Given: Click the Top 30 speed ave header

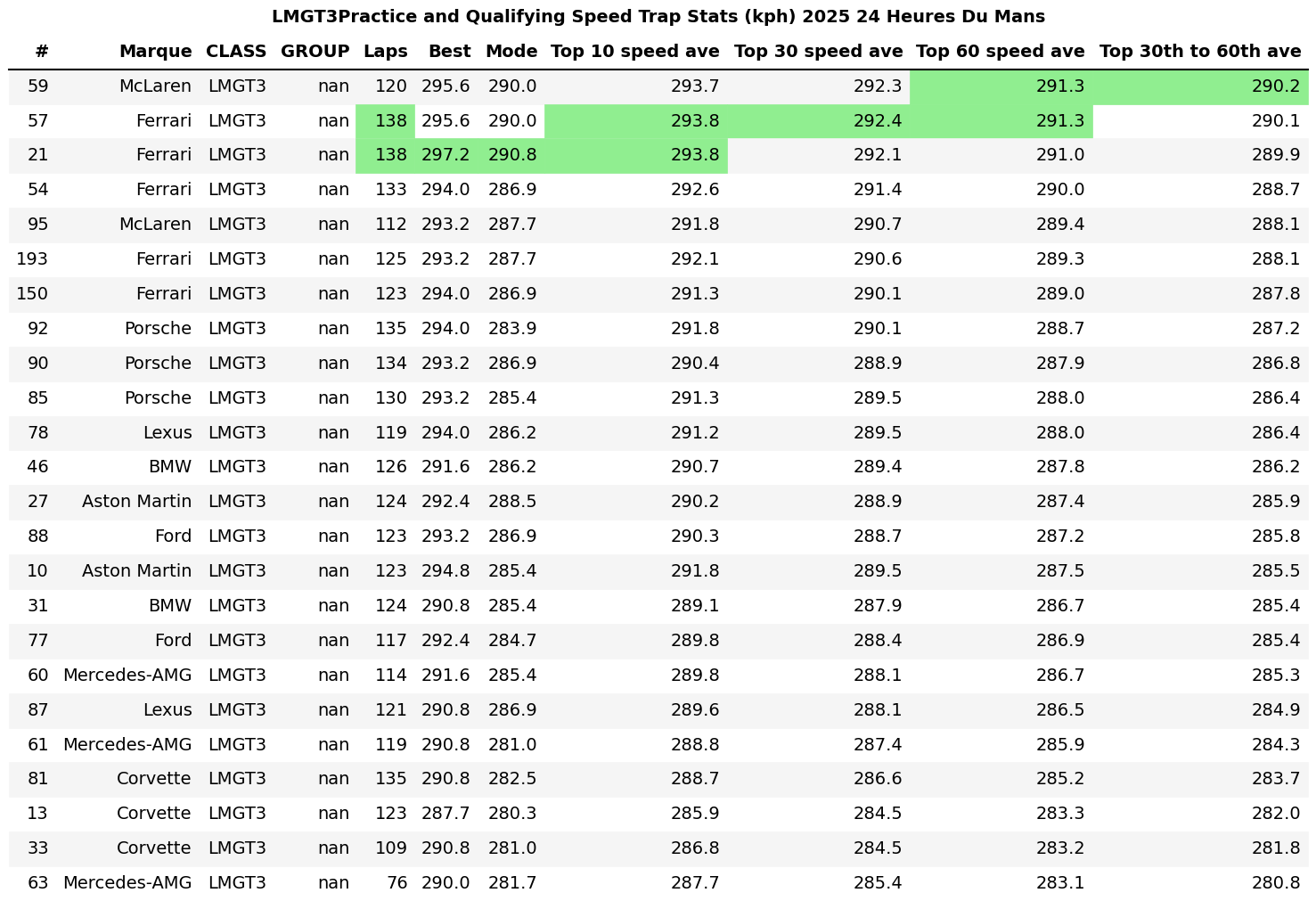Looking at the screenshot, I should pos(816,51).
